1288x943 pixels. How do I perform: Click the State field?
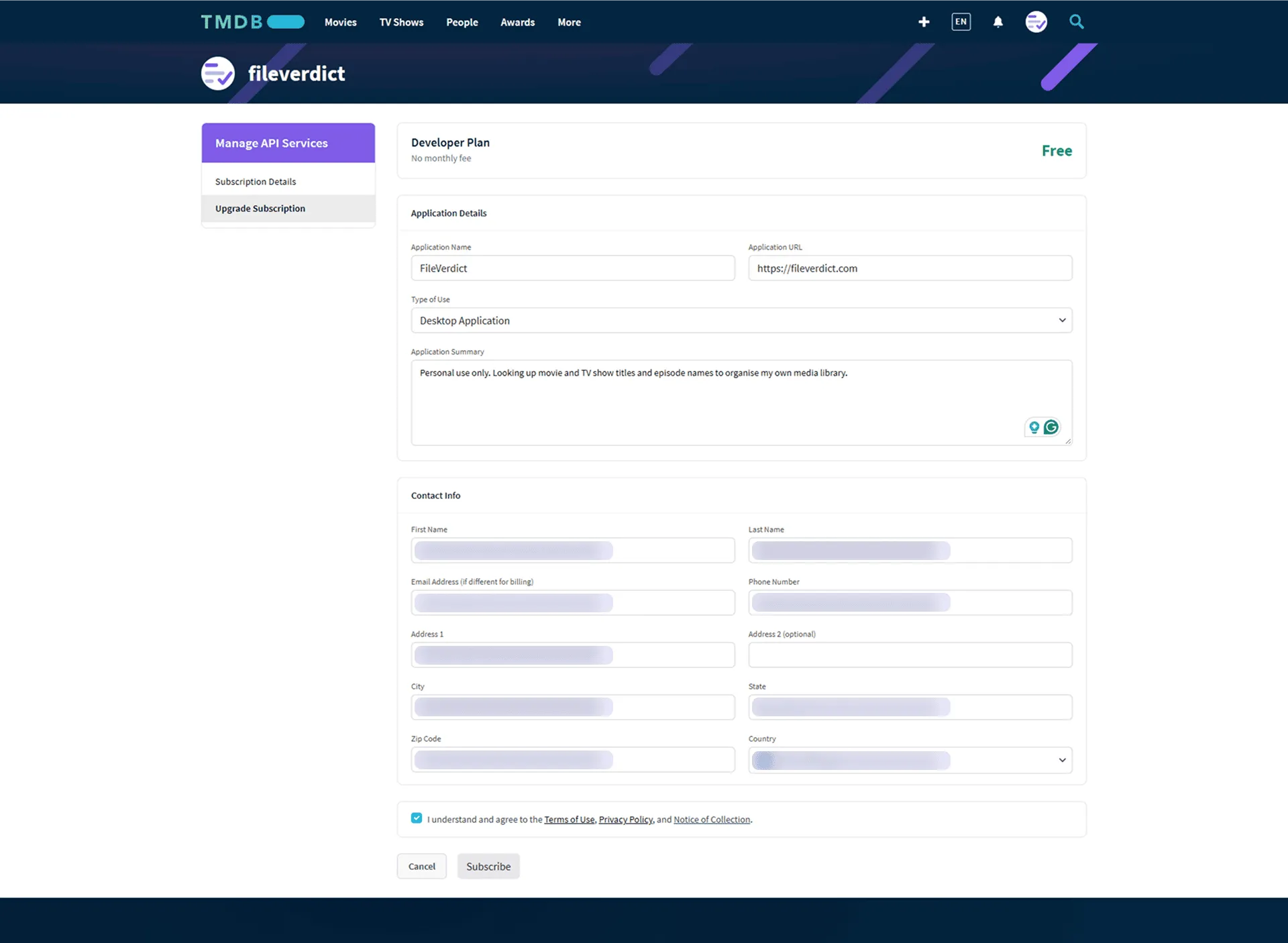[x=910, y=707]
